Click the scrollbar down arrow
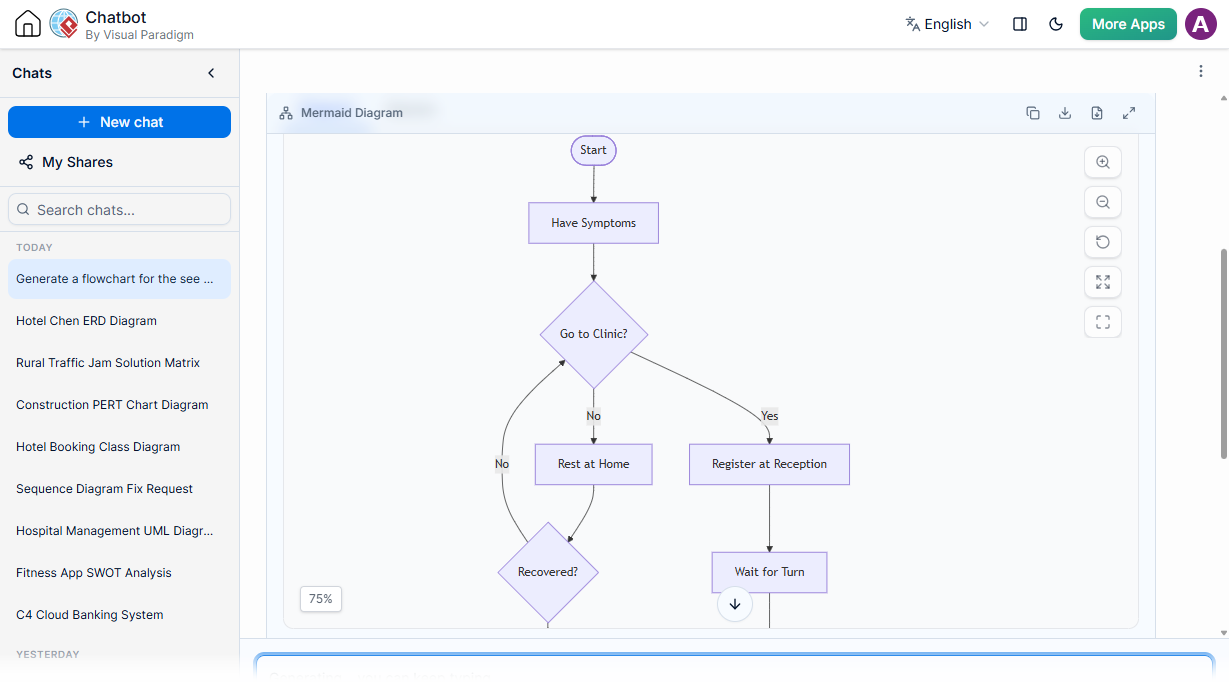 click(x=1223, y=633)
